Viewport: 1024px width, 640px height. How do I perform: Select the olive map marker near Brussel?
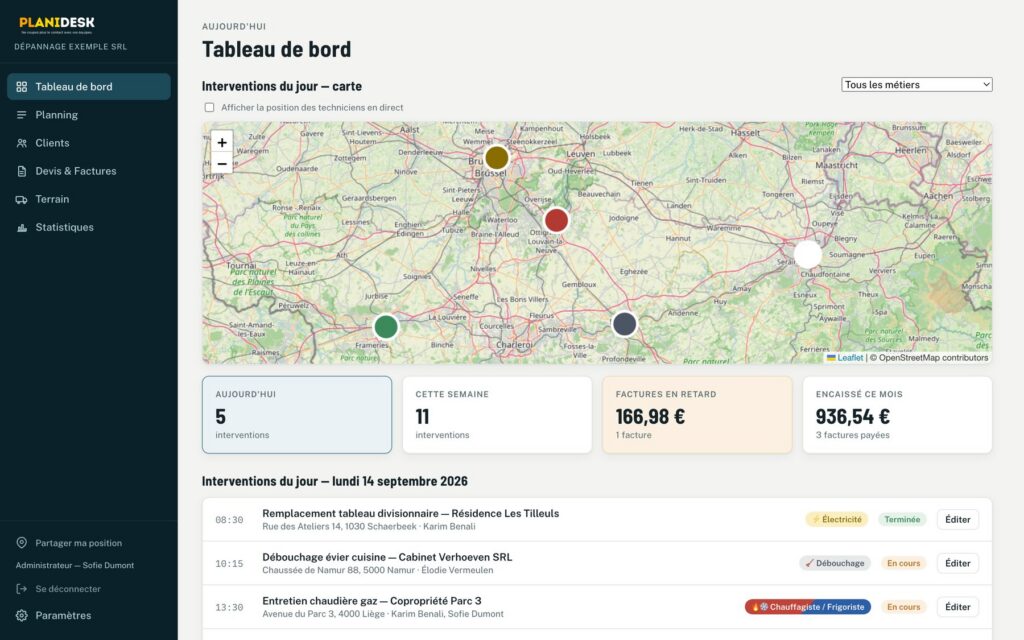497,157
